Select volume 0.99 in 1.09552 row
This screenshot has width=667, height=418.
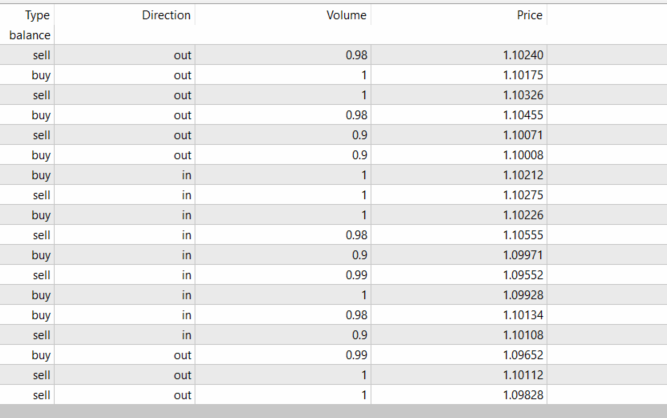click(x=356, y=275)
